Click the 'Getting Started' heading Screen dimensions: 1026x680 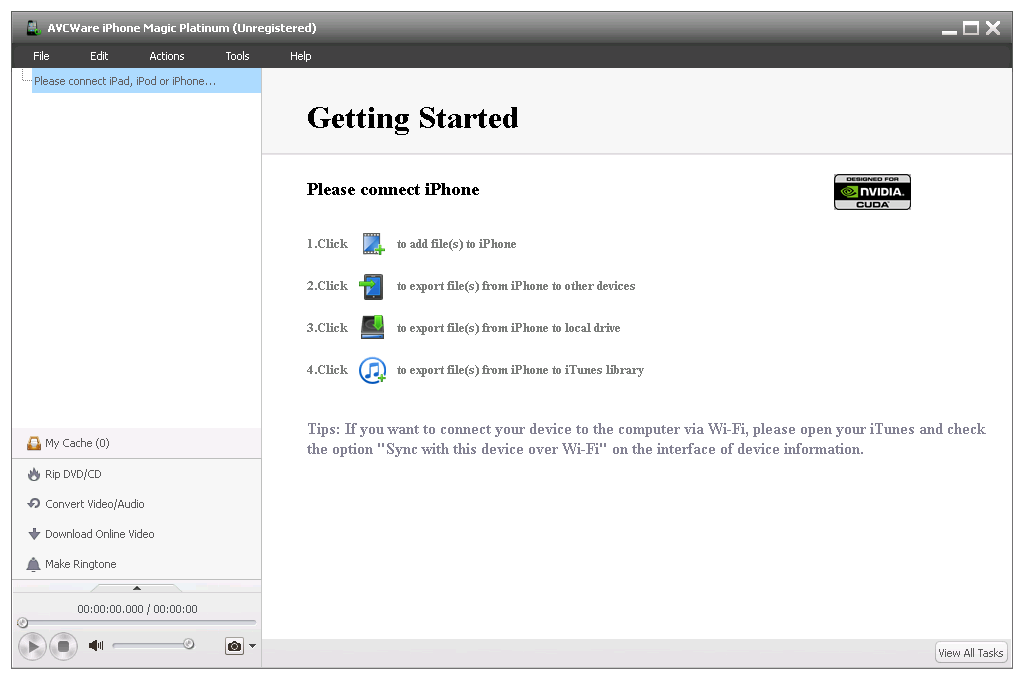coord(413,118)
